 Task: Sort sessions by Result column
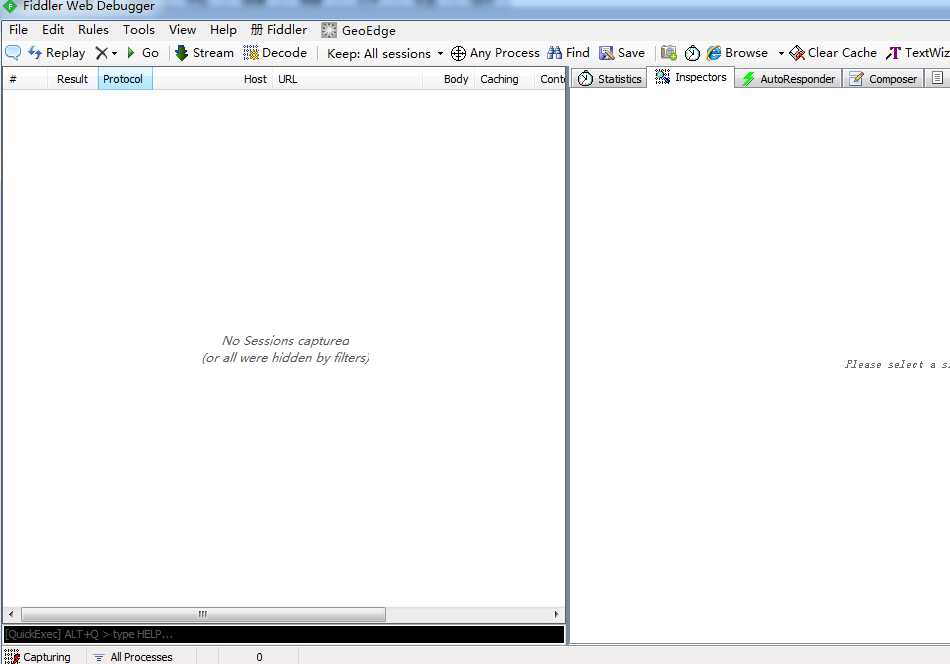72,79
